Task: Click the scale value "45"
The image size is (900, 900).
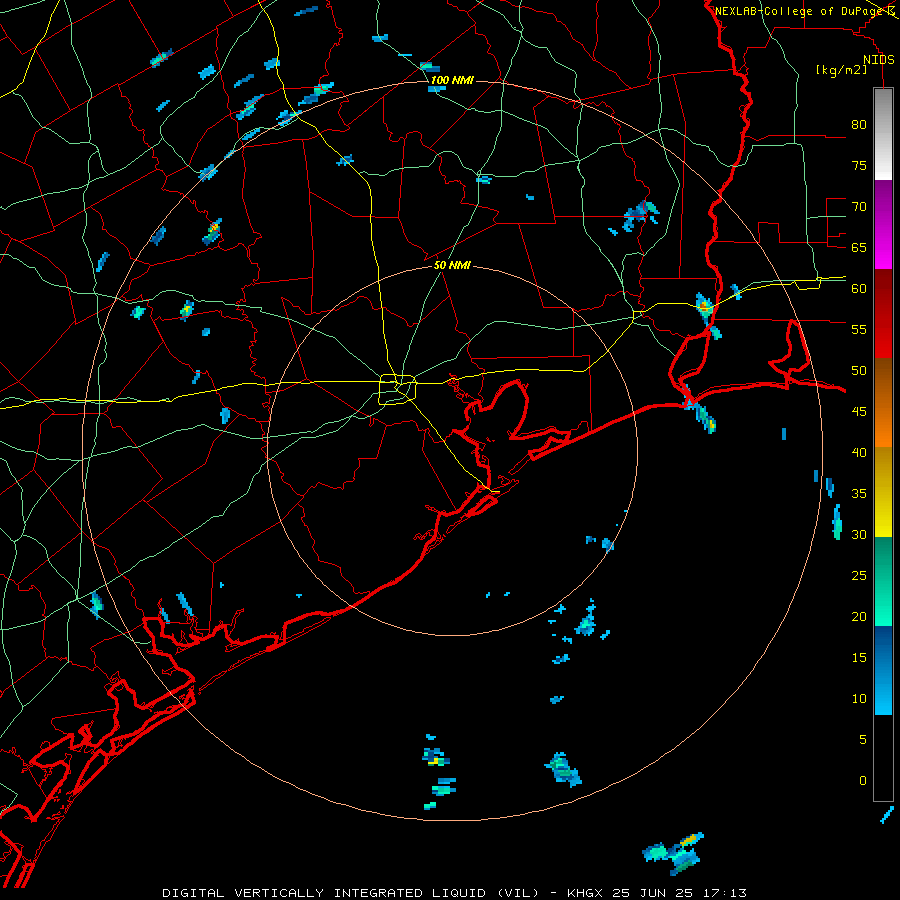Action: tap(859, 412)
